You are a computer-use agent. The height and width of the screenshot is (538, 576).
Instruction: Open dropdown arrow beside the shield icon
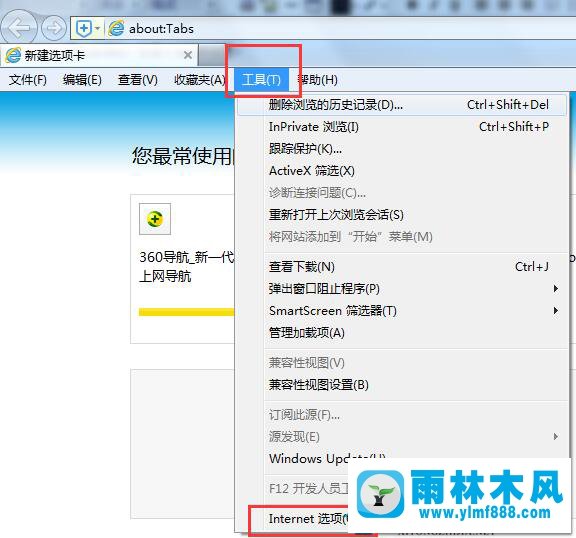[x=97, y=28]
